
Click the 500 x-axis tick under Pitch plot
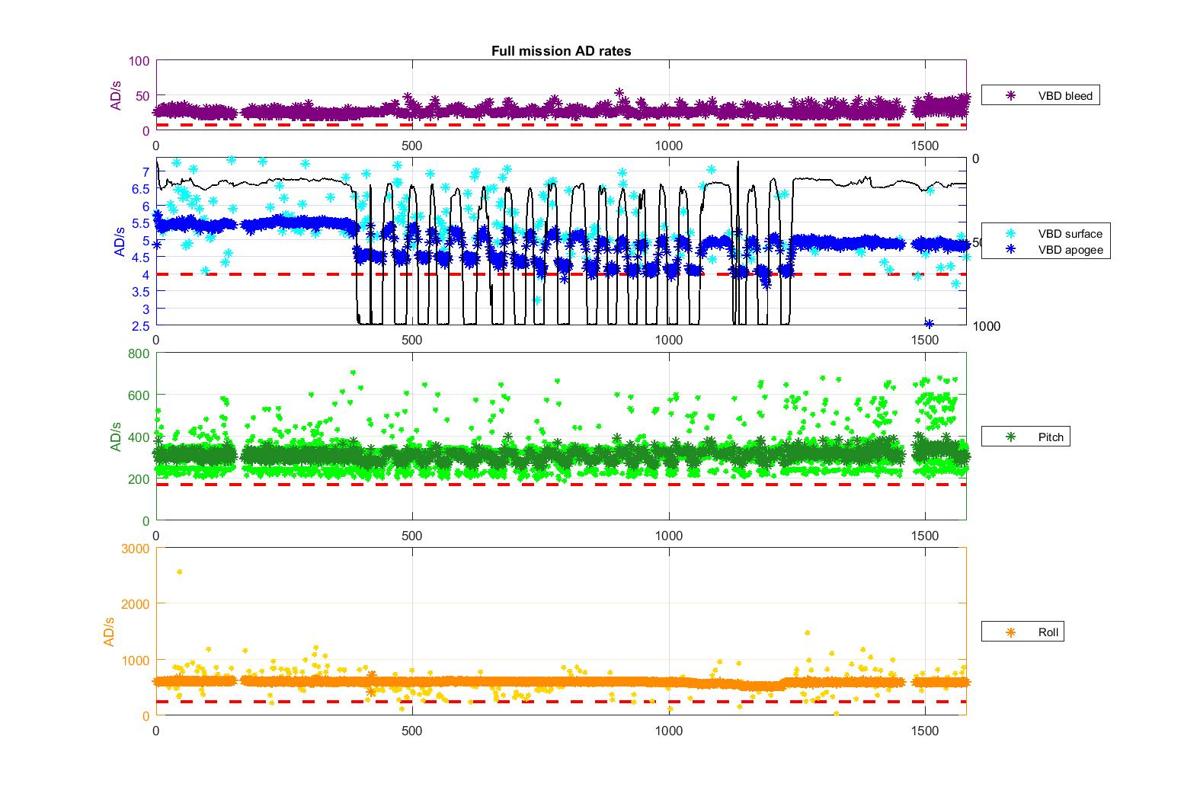point(413,536)
